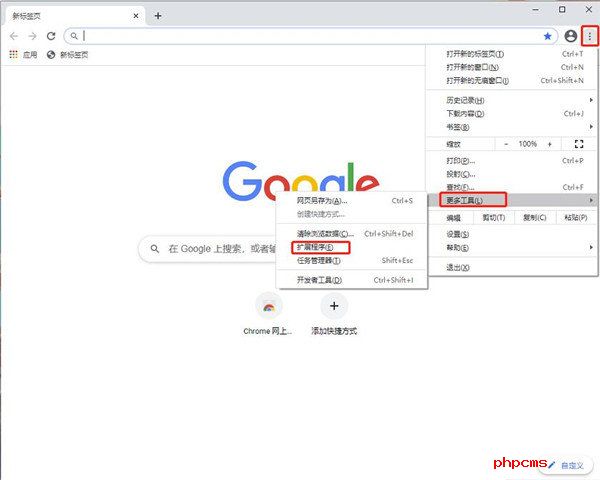Choose 清除浏览数据(C)... in submenu
This screenshot has width=600, height=480.
[x=352, y=234]
